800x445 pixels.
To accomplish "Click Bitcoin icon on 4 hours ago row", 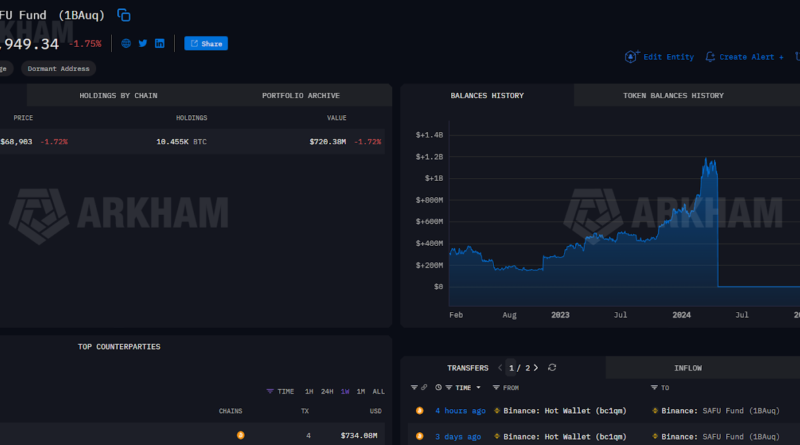I will [419, 411].
